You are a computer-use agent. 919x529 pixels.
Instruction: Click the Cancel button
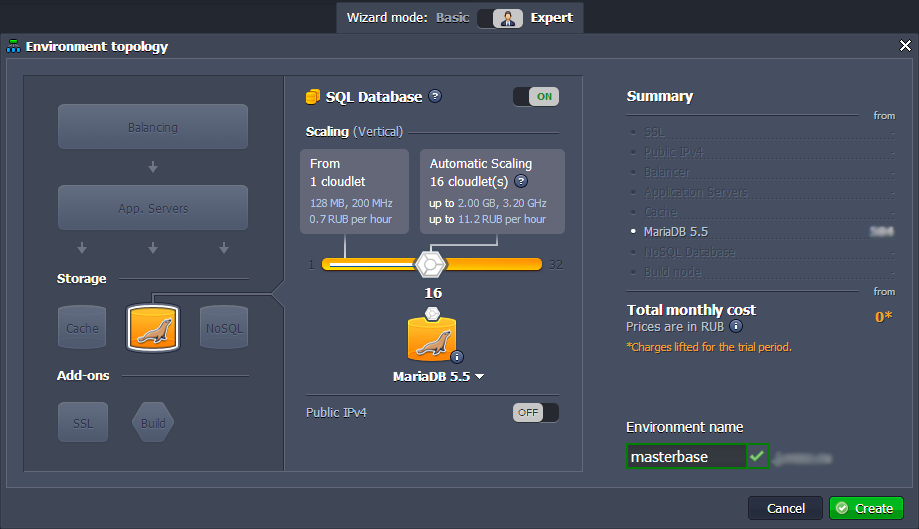pos(785,508)
